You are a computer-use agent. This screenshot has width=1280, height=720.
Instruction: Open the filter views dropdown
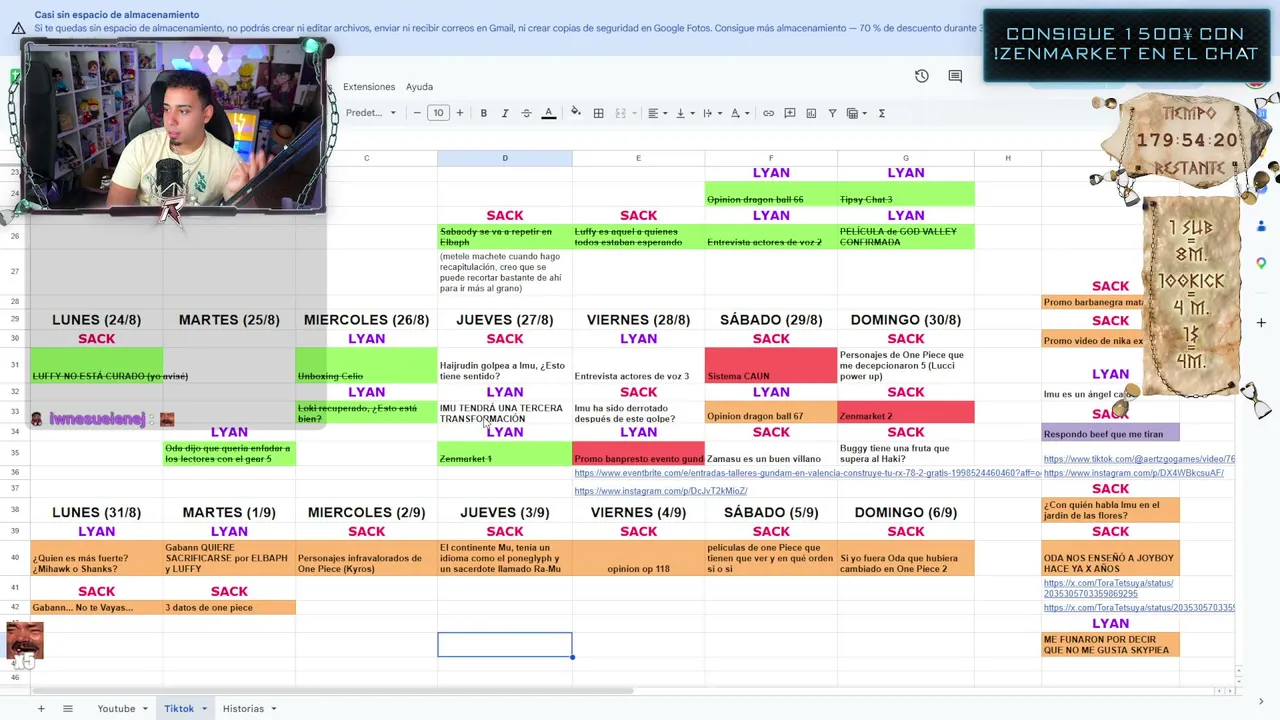click(856, 113)
